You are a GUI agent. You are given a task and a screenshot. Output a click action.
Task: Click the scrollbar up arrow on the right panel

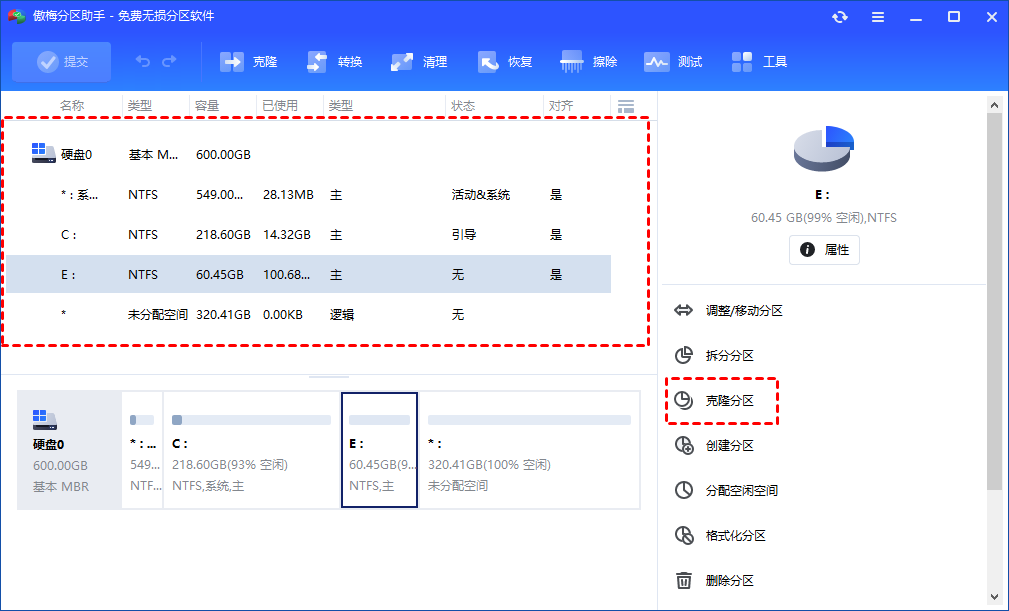coord(994,103)
